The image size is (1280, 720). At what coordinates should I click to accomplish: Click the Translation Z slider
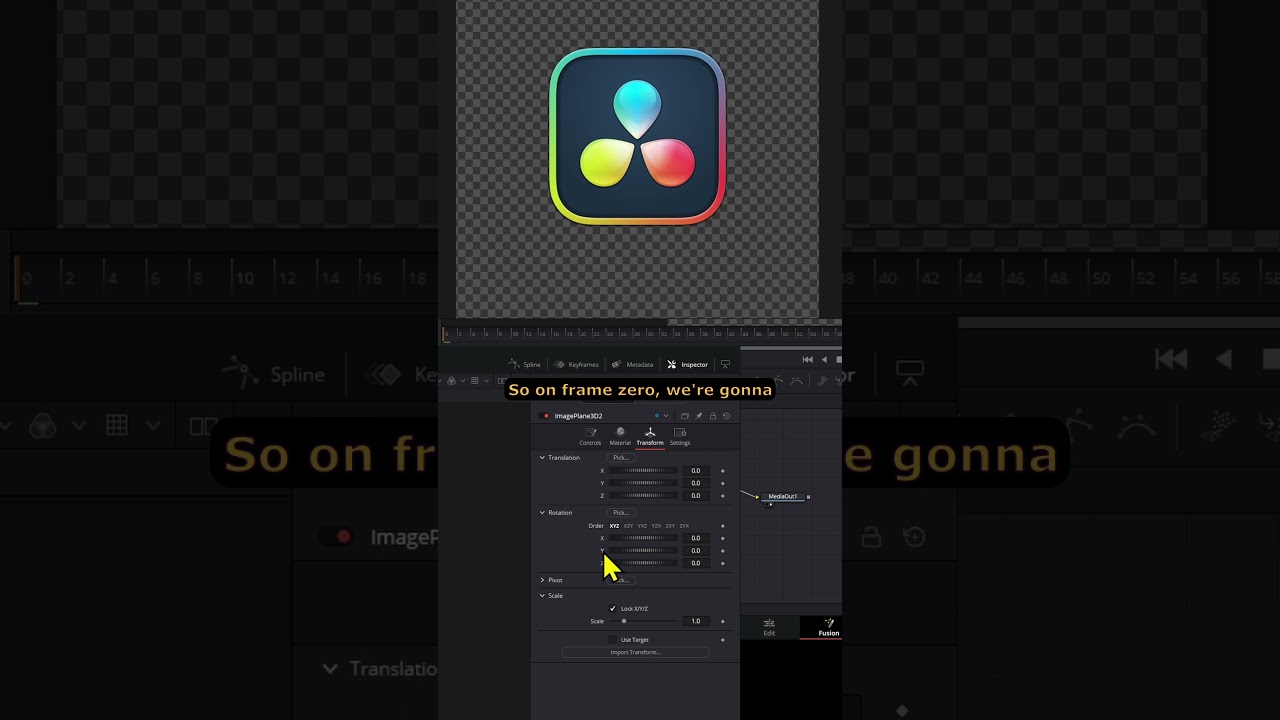click(643, 495)
